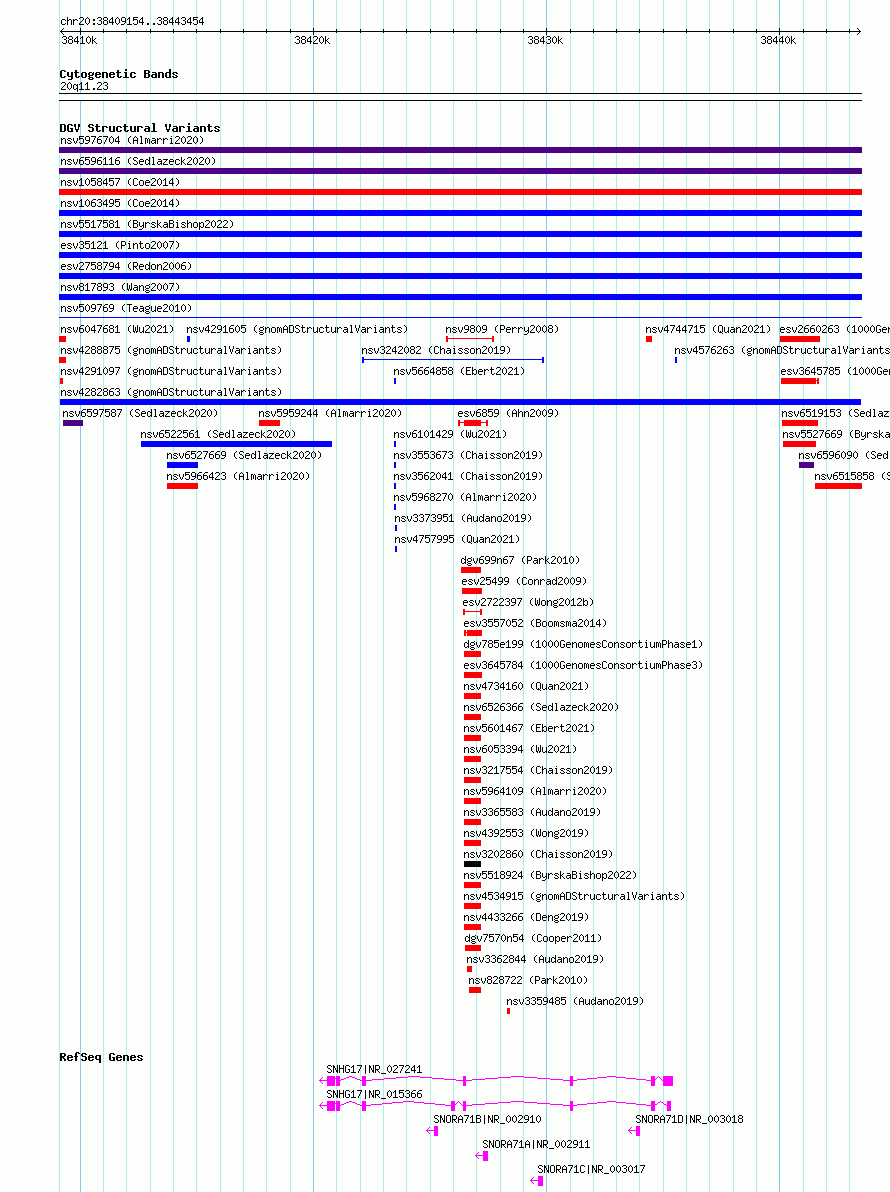Open the nsv6597587 (Sedlazeck2020) label
Screen dimensions: 890x1192
pyautogui.click(x=140, y=414)
